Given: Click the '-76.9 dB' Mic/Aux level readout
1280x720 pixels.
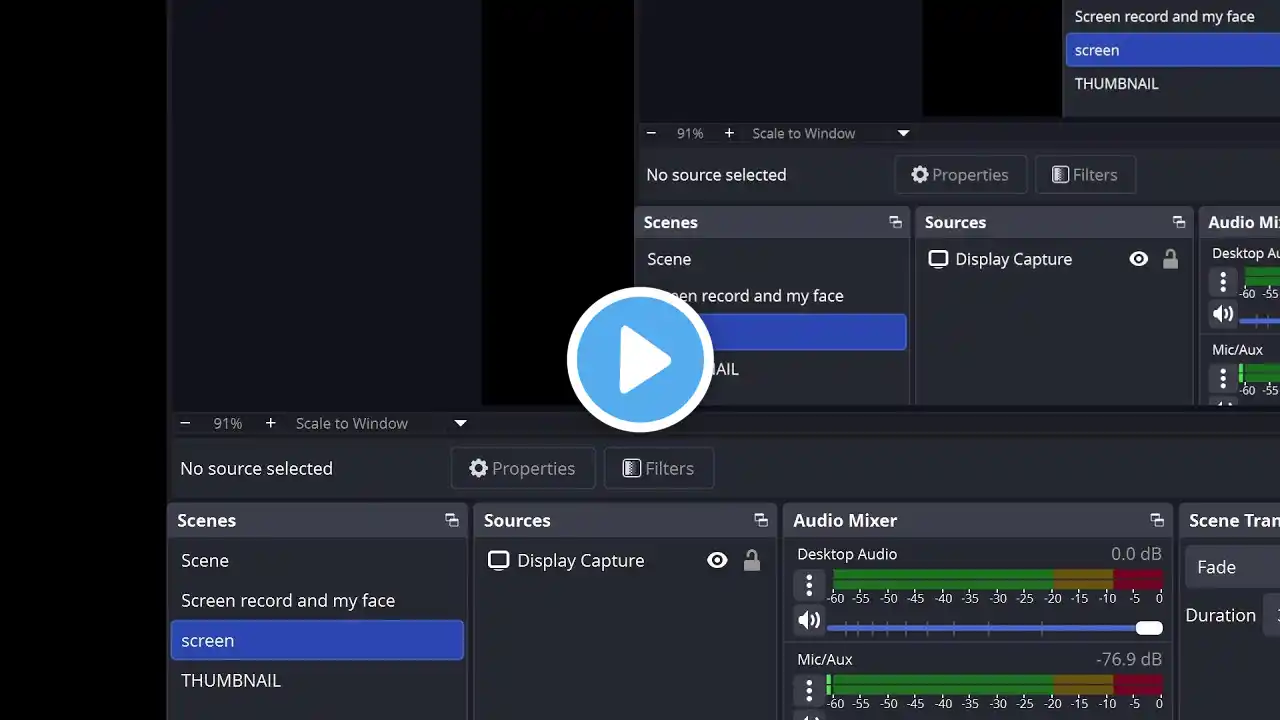Looking at the screenshot, I should pos(1129,660).
